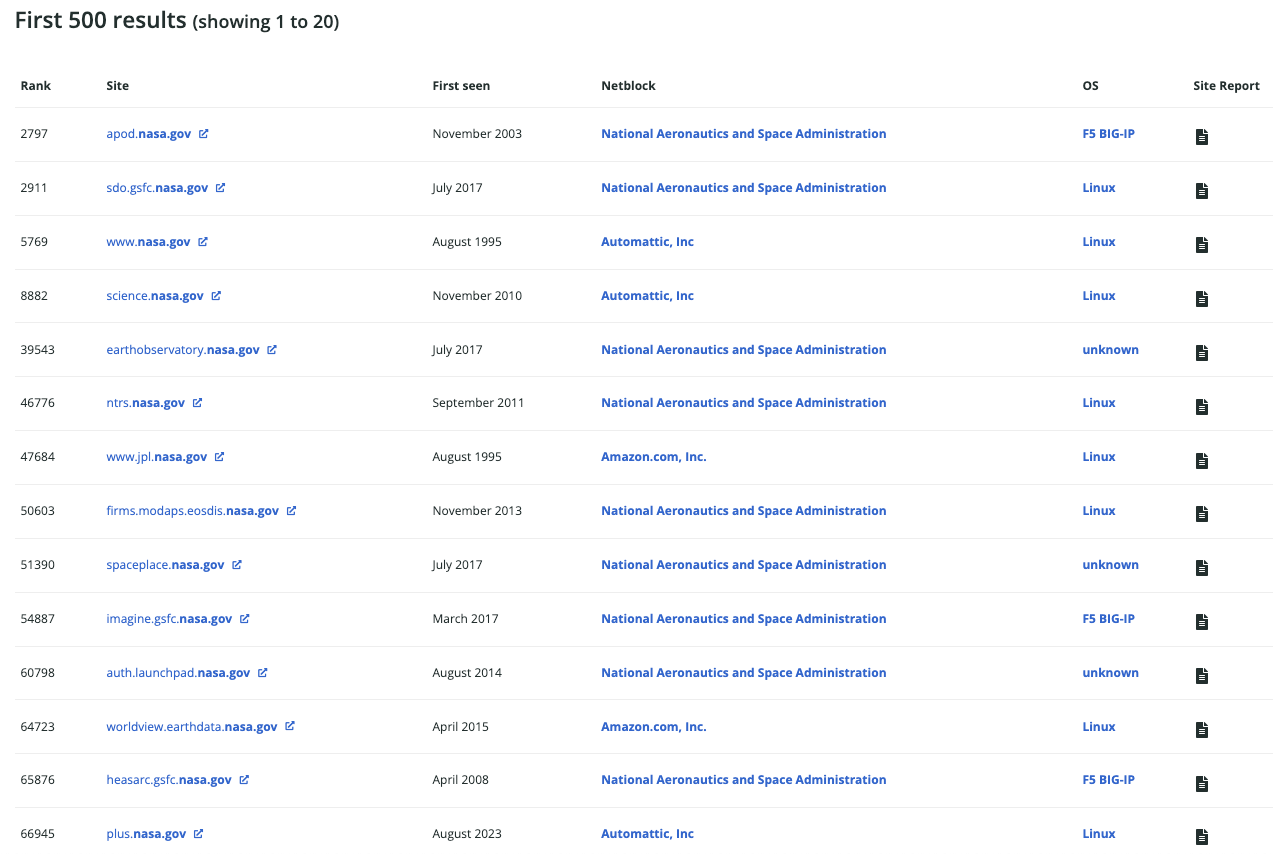Open site report icon for auth.launchpad.nasa.gov
This screenshot has width=1273, height=854.
(x=1202, y=676)
